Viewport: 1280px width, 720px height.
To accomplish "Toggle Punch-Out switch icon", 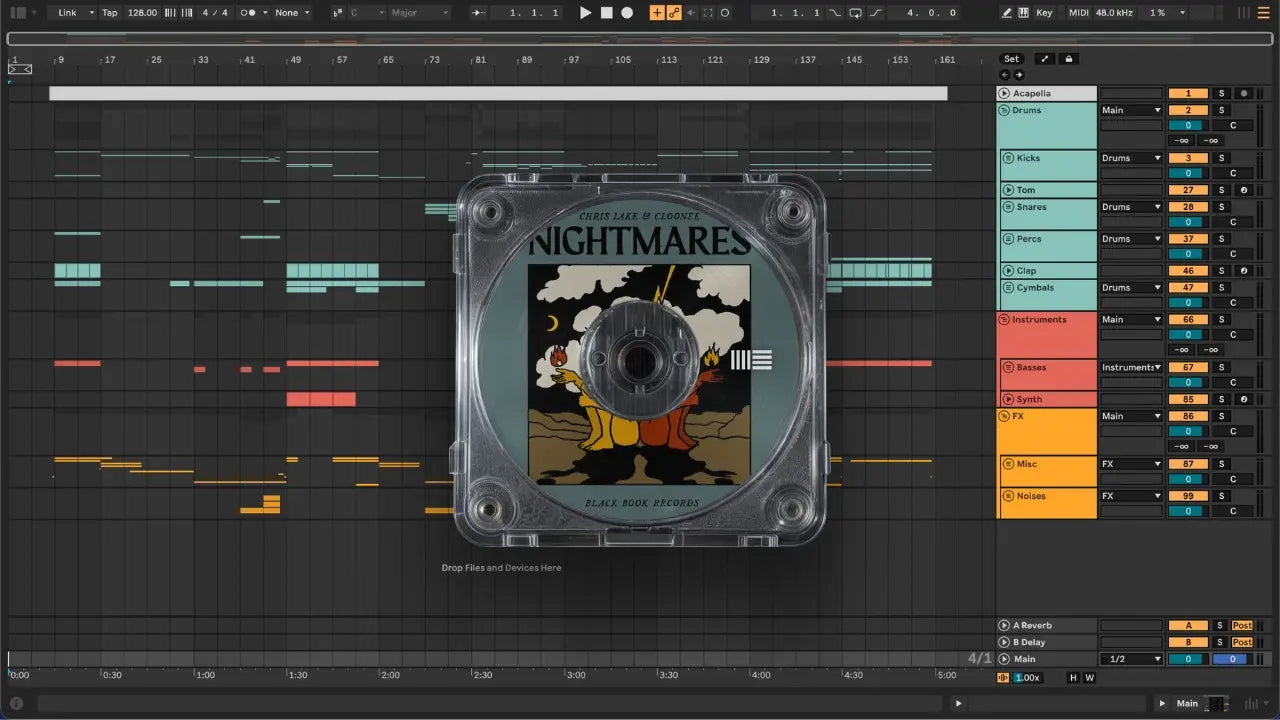I will tap(876, 13).
